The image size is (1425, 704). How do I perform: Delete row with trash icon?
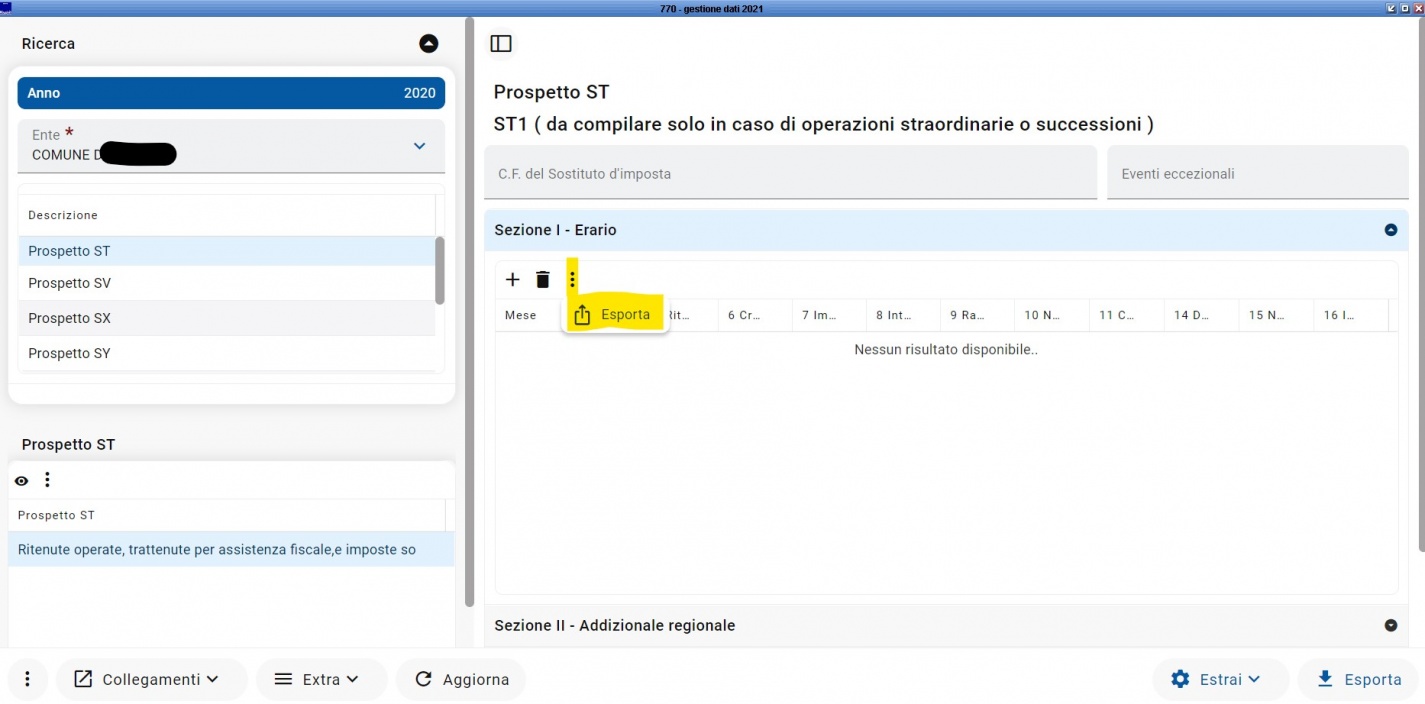pos(543,280)
